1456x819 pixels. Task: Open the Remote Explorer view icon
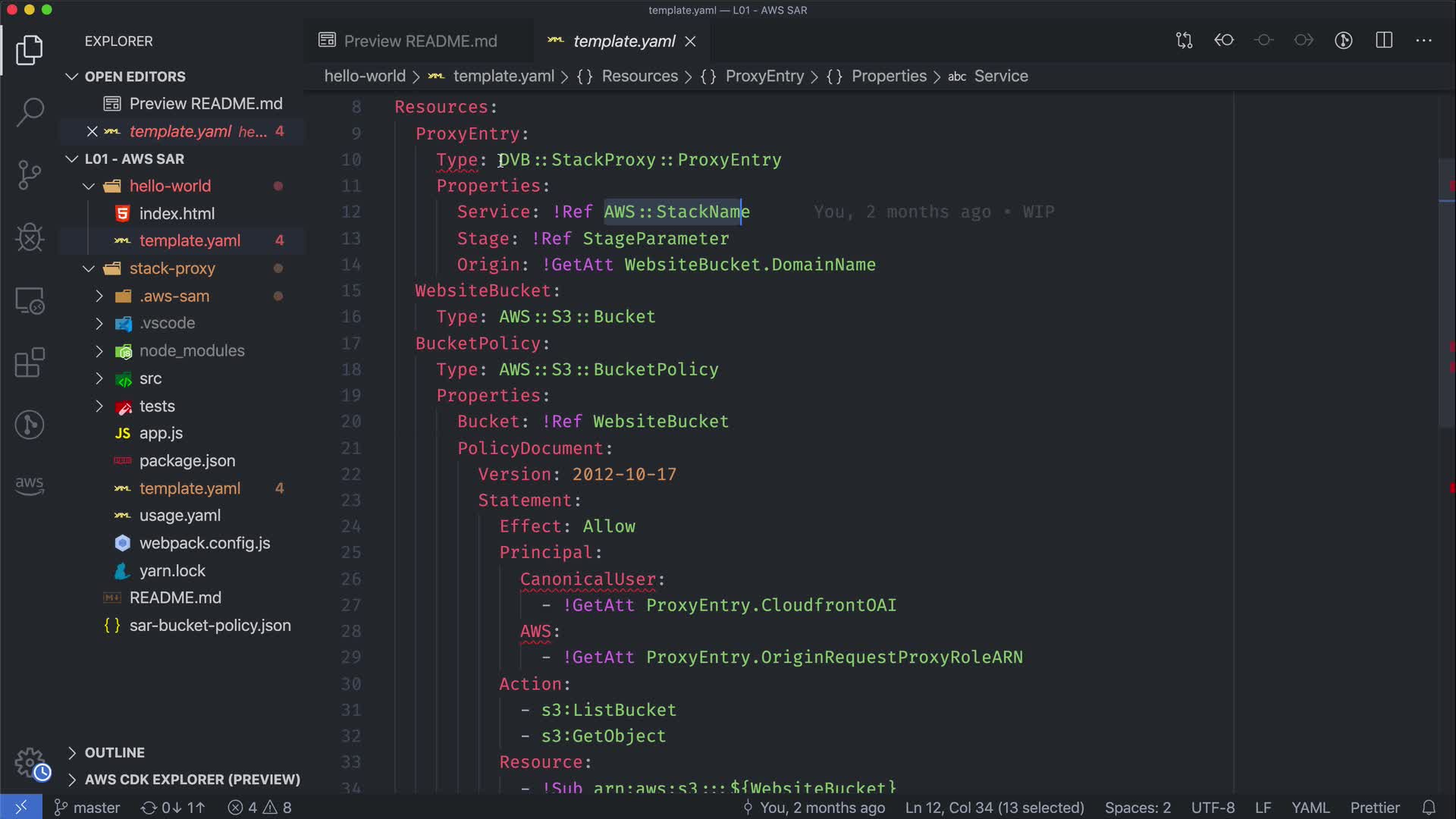click(30, 301)
